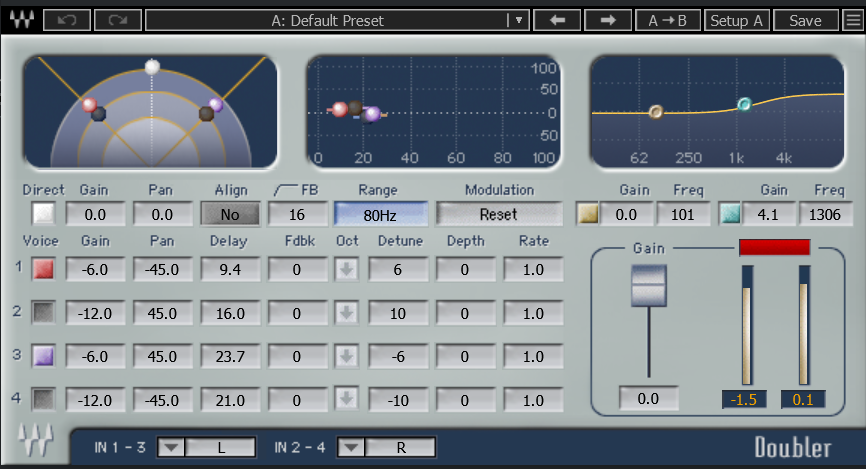Toggle low shelf EQ band yellow button

pos(588,214)
